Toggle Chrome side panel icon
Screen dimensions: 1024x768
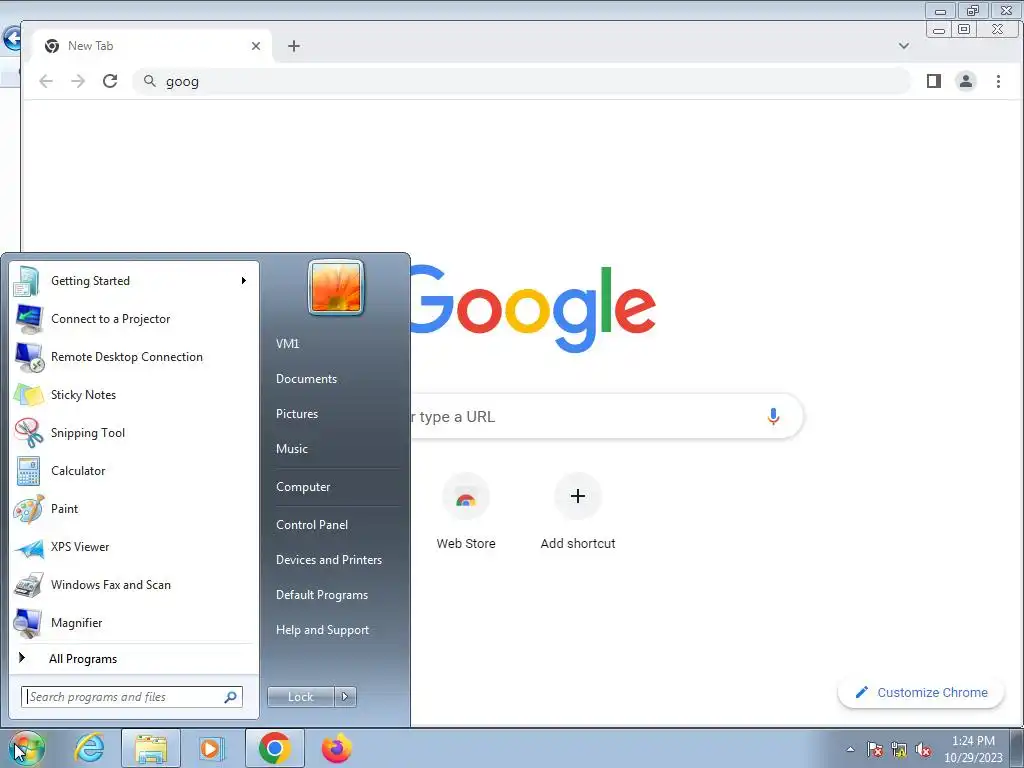coord(934,81)
